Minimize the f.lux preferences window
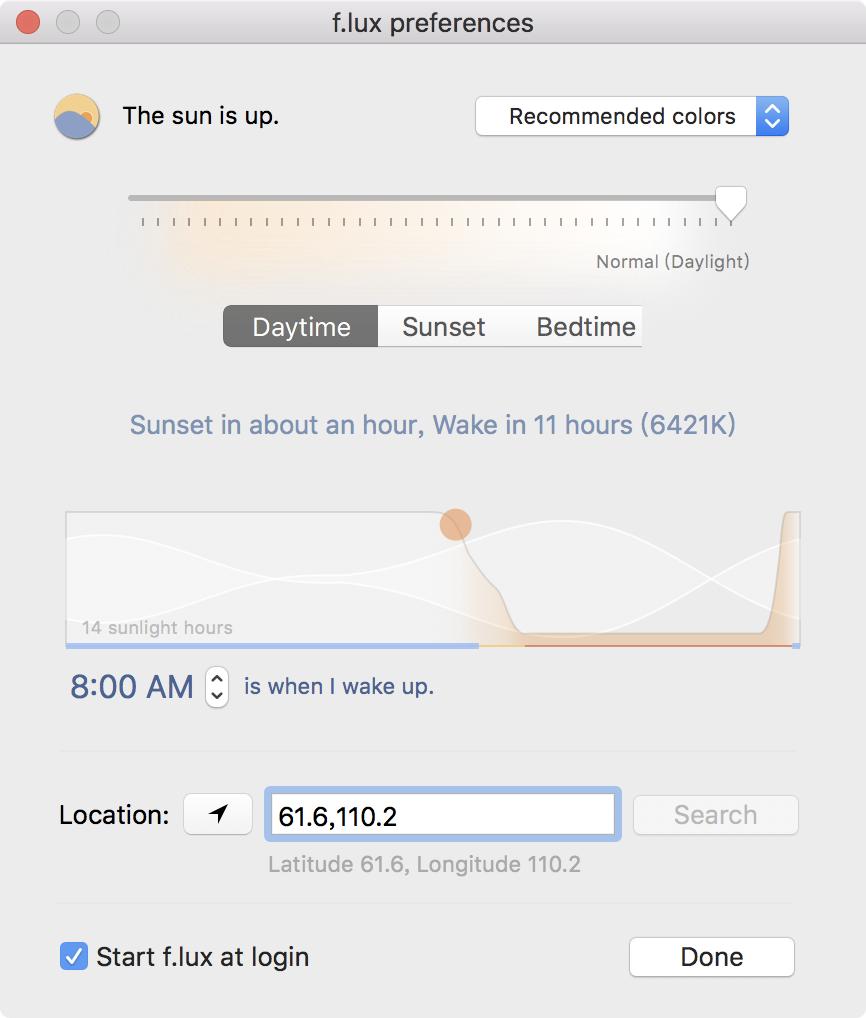This screenshot has height=1018, width=866. [68, 22]
